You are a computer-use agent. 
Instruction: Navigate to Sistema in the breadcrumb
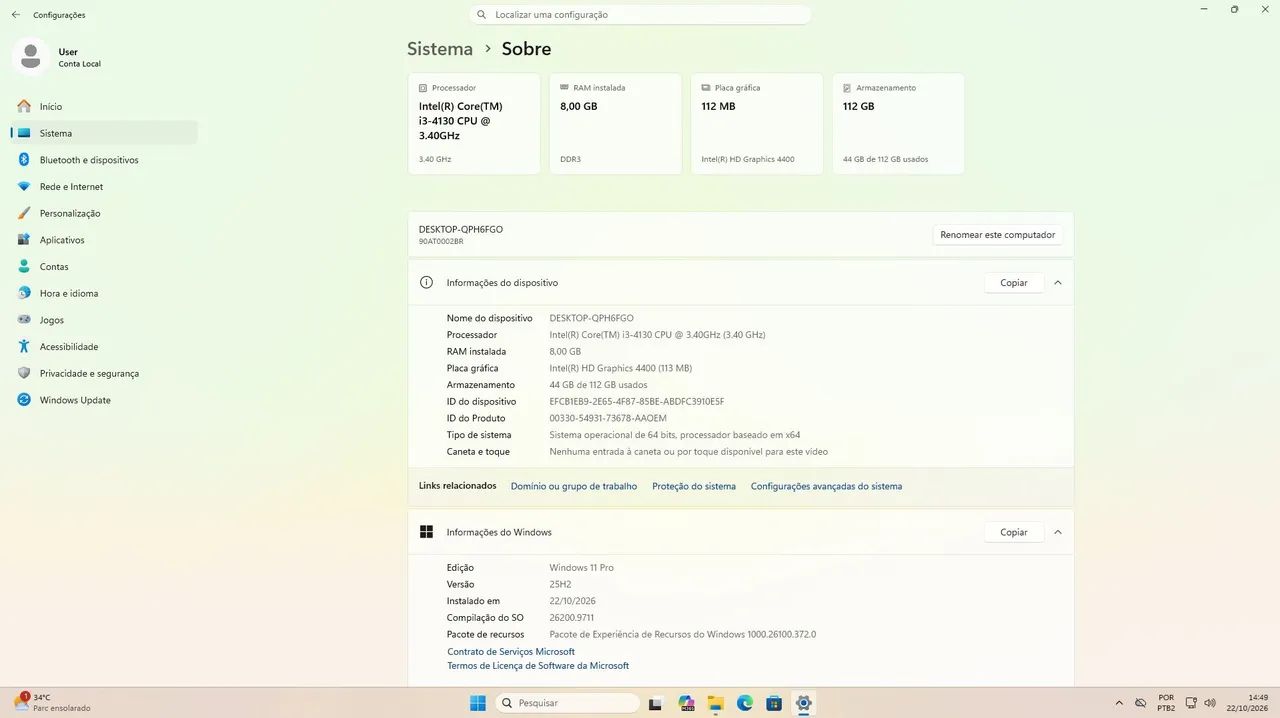440,49
